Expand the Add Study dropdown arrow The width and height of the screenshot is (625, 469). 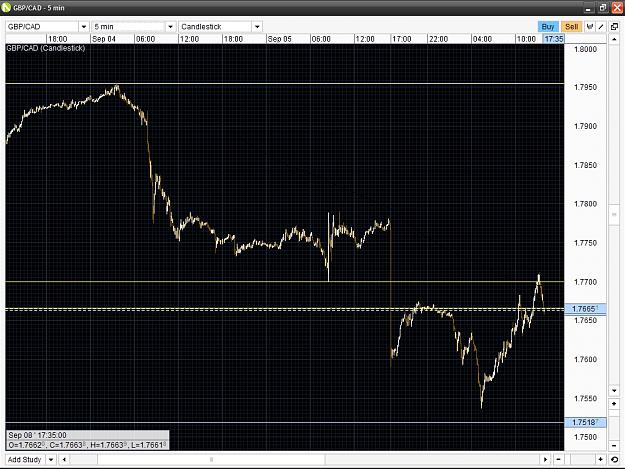tap(51, 459)
